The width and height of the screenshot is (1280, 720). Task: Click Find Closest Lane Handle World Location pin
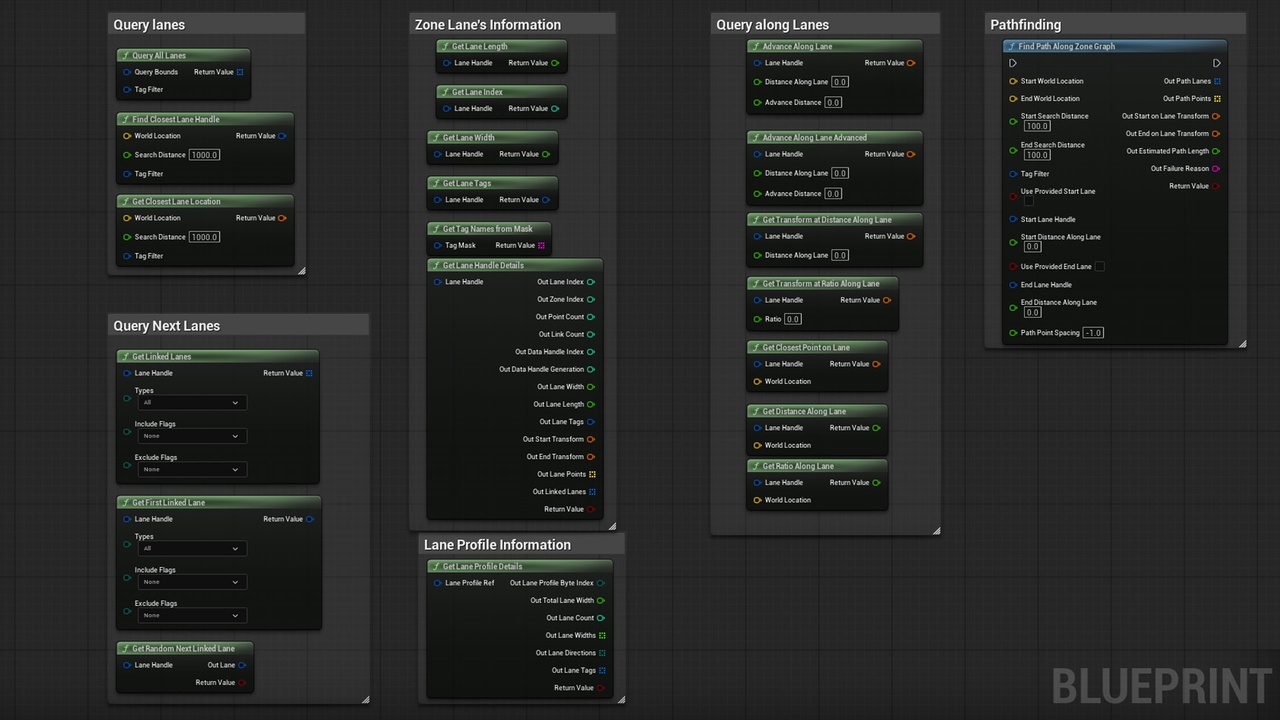point(127,136)
